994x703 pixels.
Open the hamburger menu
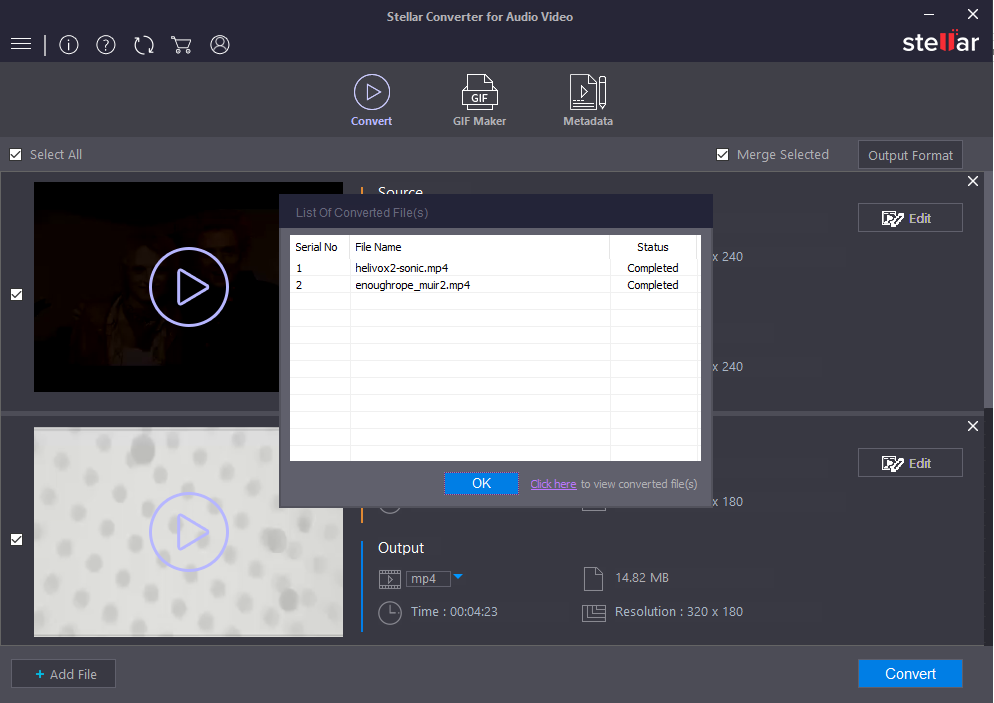point(21,44)
